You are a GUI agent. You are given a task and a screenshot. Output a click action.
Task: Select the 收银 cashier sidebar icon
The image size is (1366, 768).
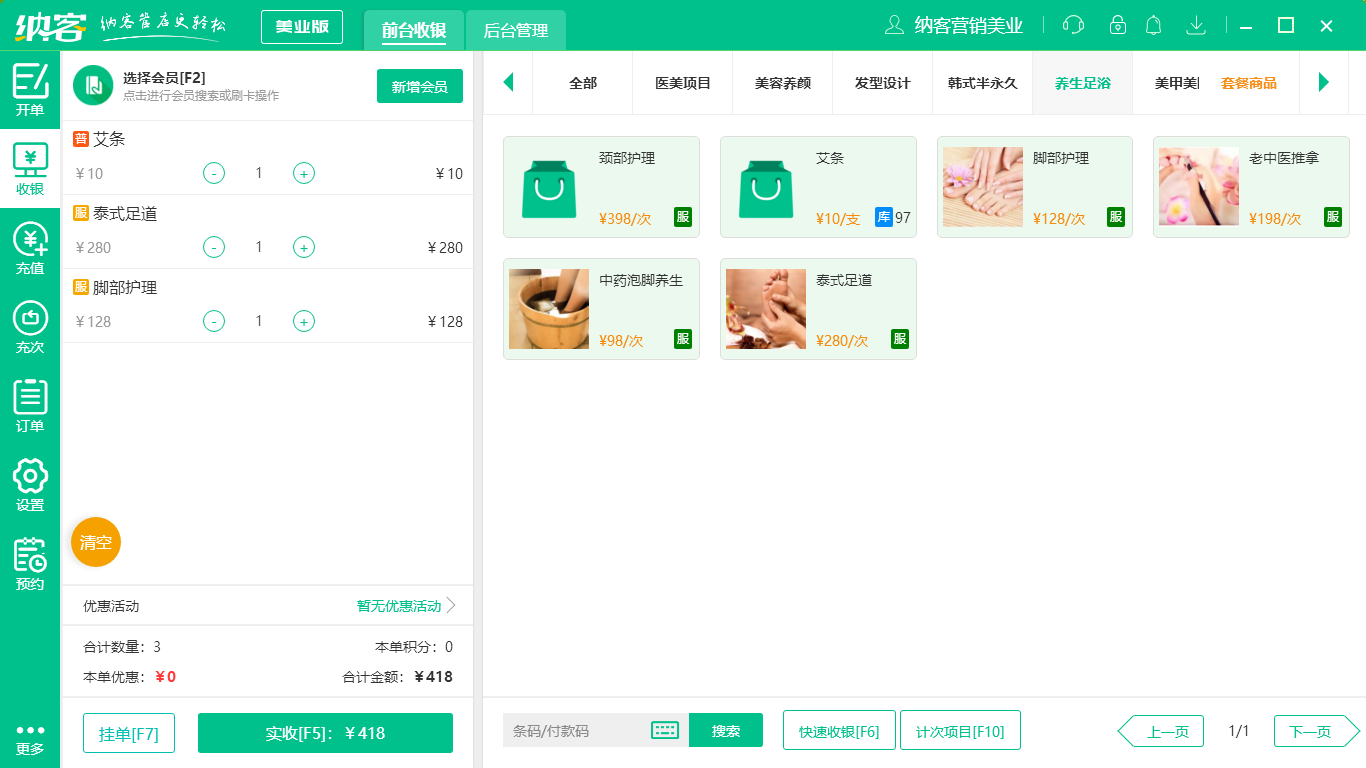[30, 169]
